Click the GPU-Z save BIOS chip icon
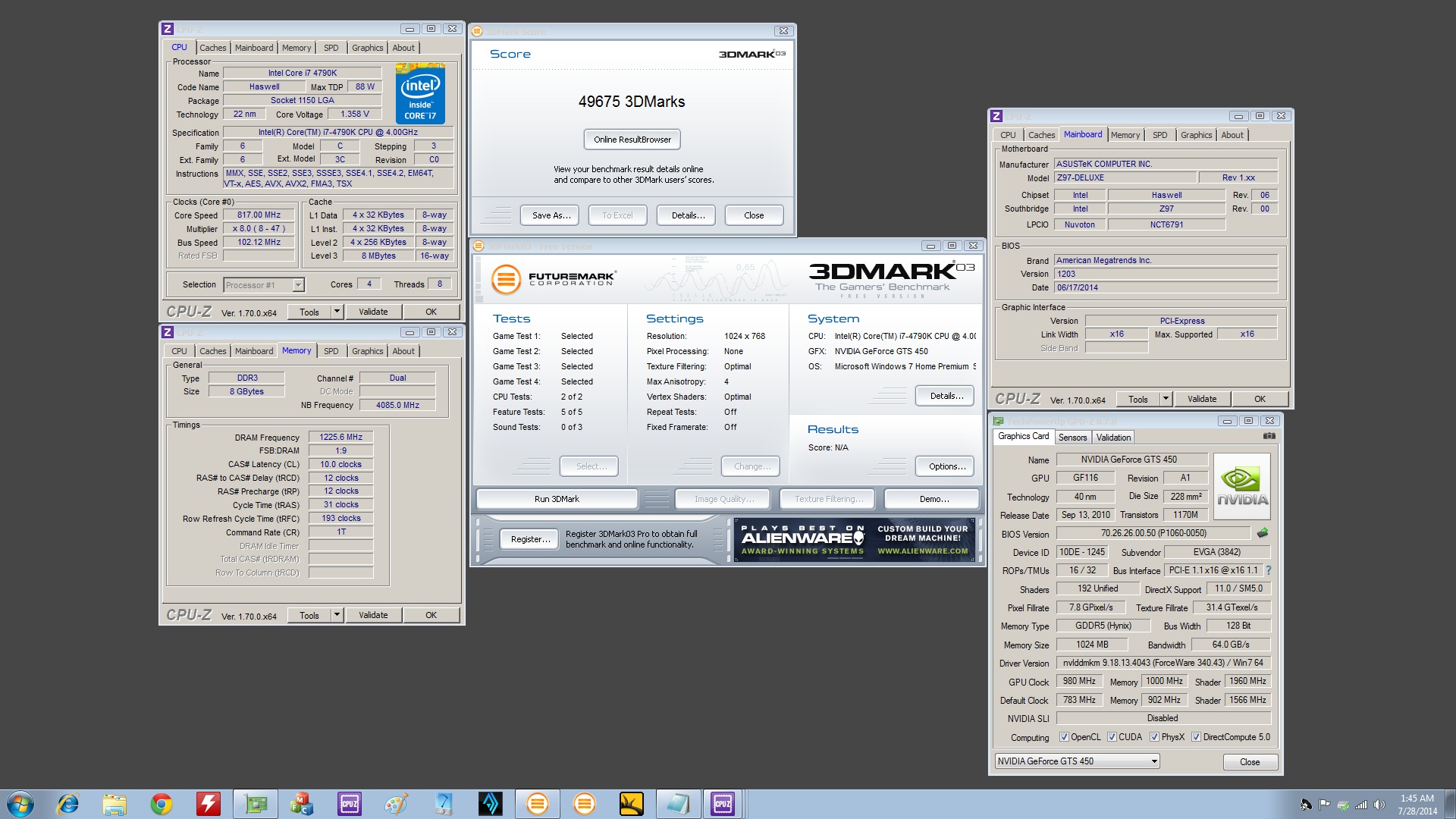Image resolution: width=1456 pixels, height=819 pixels. tap(1263, 533)
